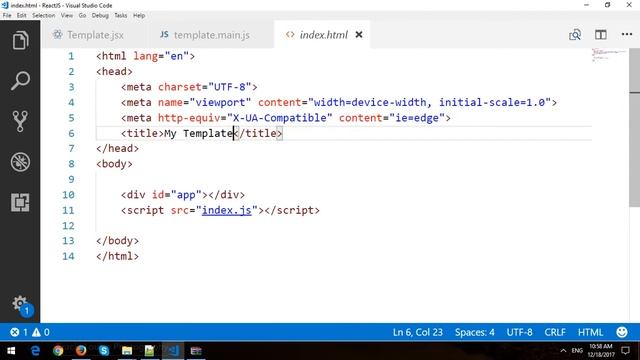Open the Search view in activity bar
Screen dimensions: 640x360
coord(20,81)
